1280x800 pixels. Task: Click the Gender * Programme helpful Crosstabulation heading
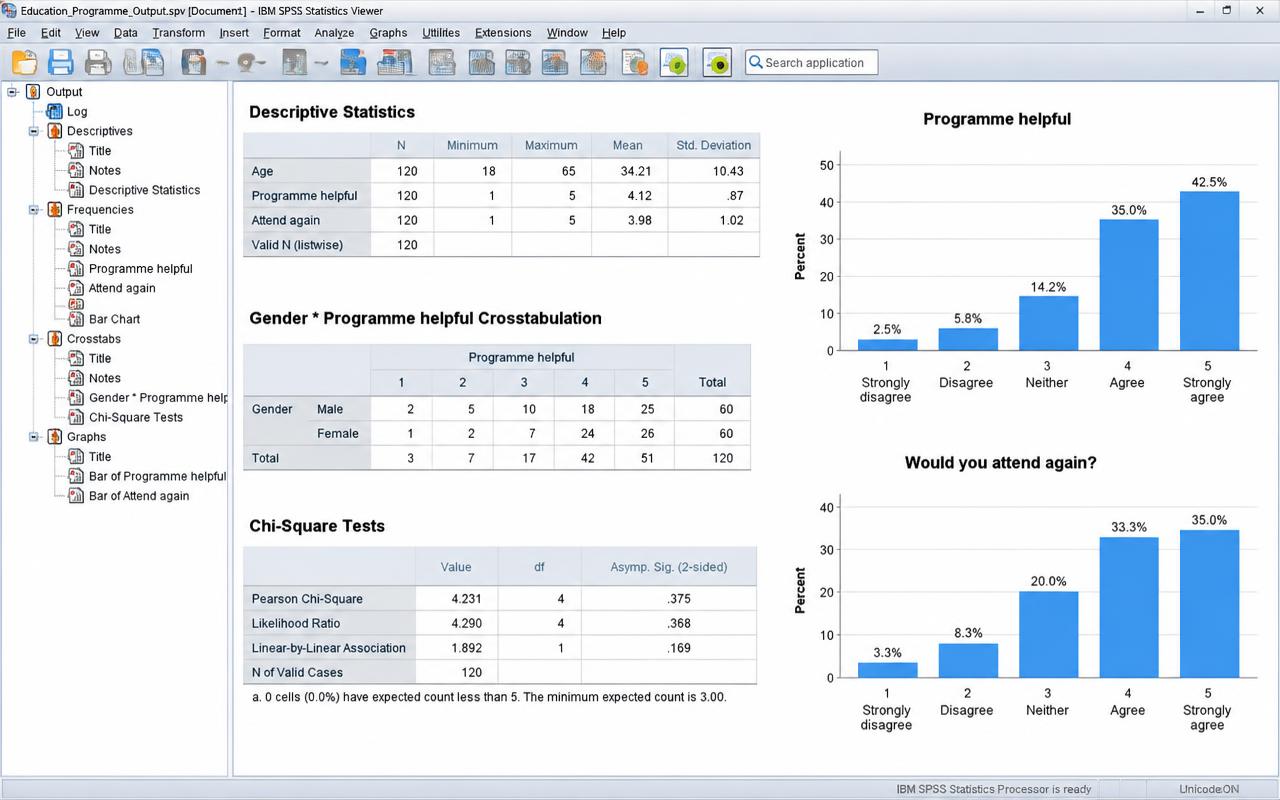coord(425,318)
